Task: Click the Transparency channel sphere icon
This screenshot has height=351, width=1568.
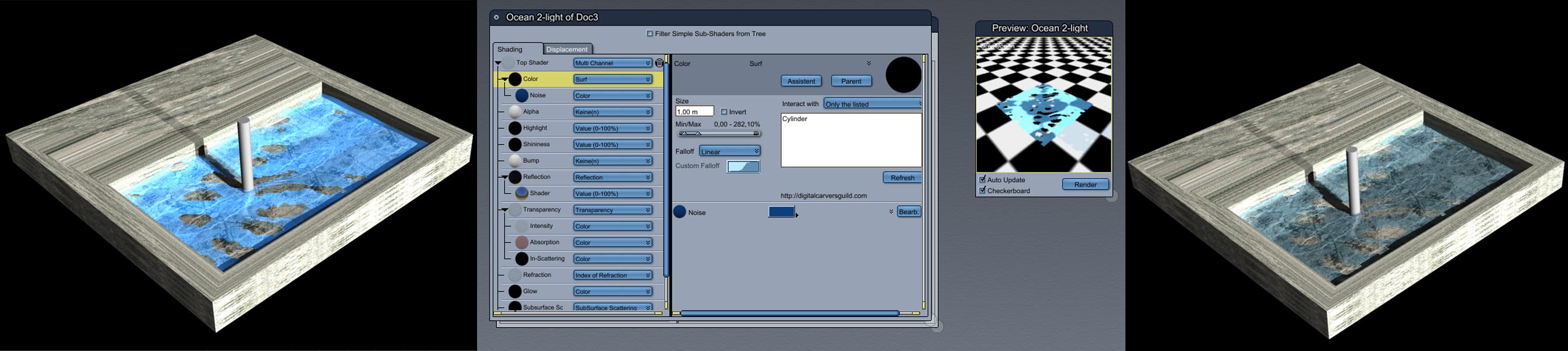Action: coord(515,209)
